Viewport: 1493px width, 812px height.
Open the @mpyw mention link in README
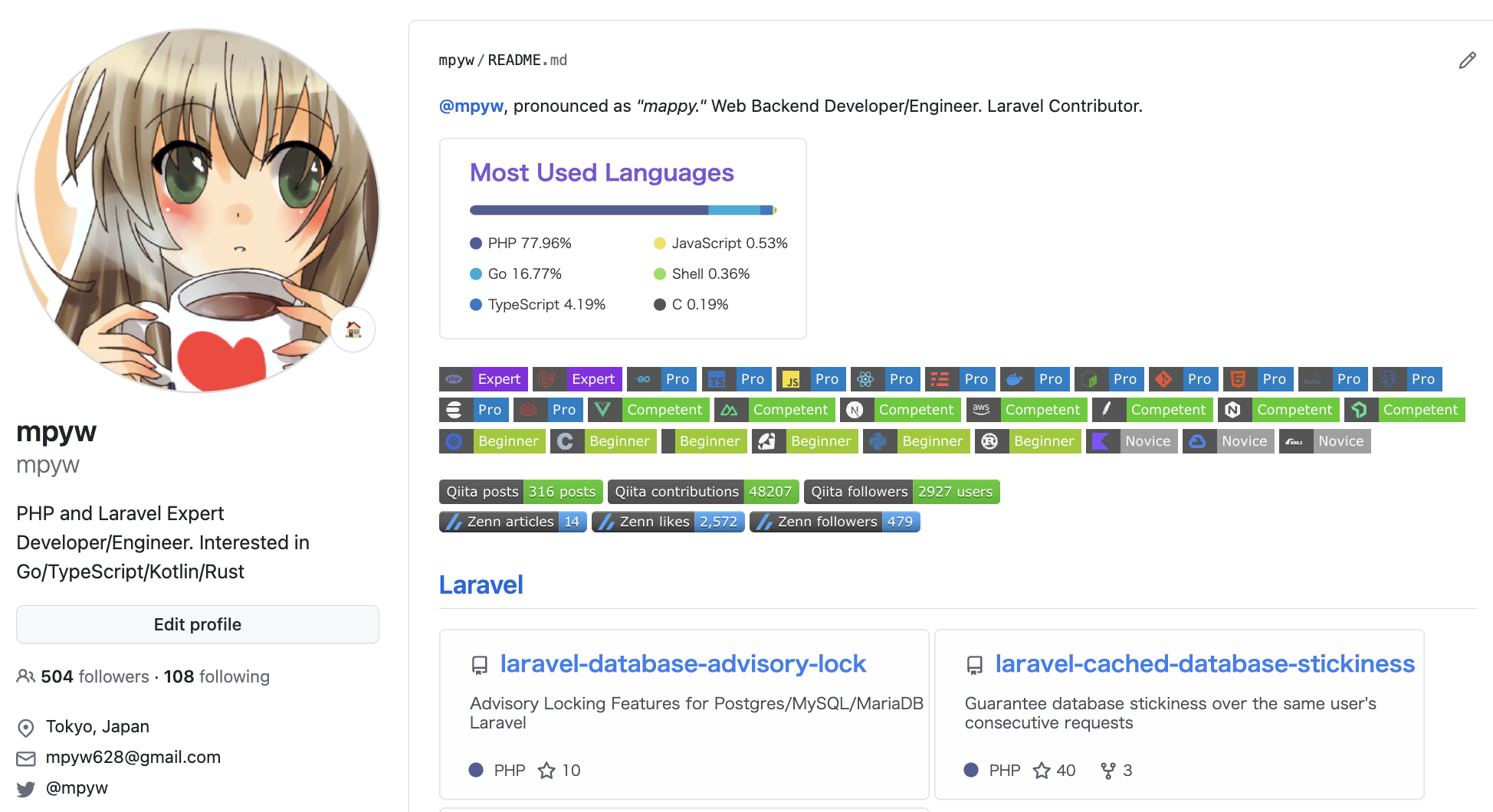[x=471, y=106]
